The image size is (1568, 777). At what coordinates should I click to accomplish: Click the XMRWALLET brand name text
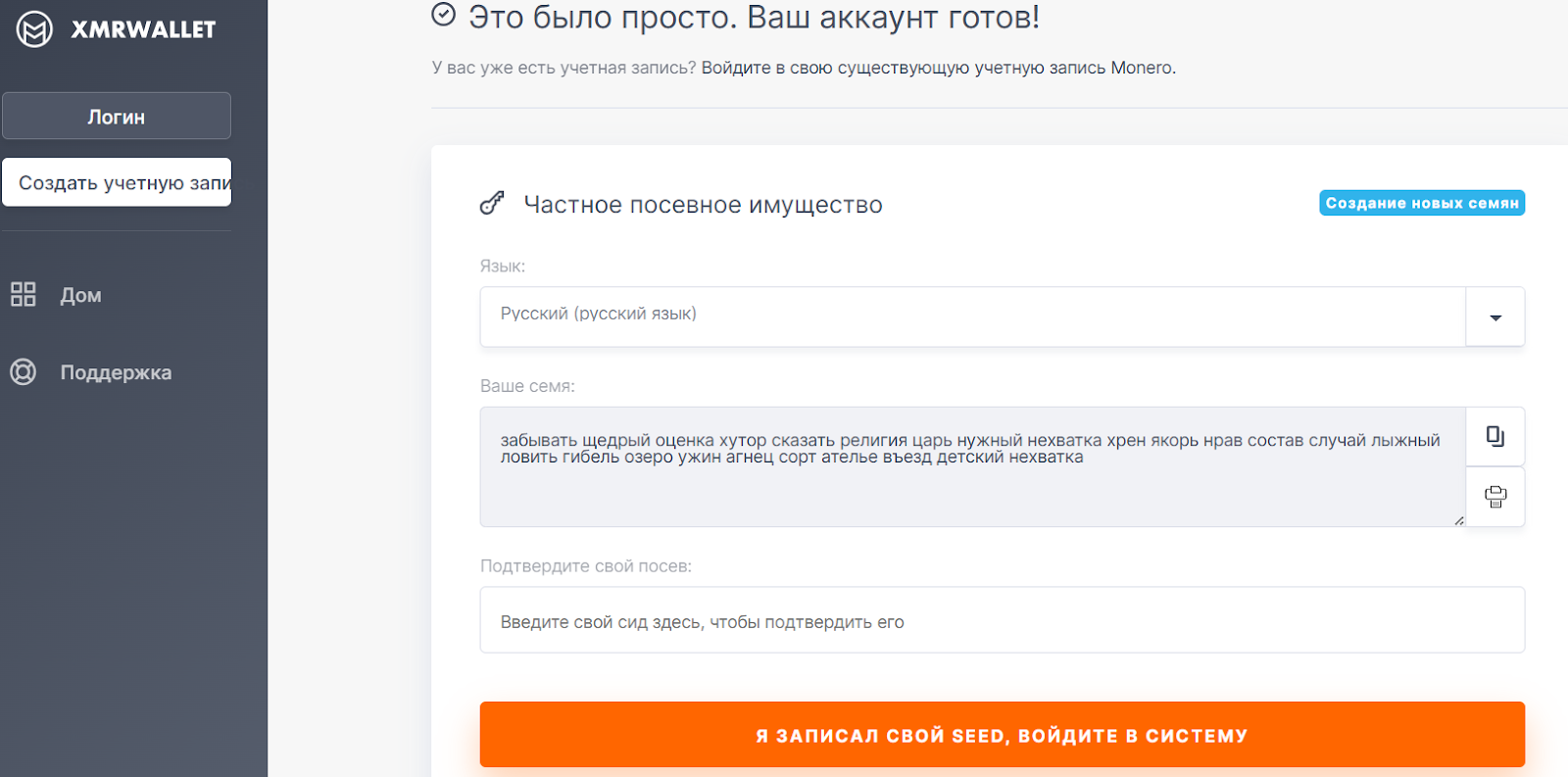143,29
